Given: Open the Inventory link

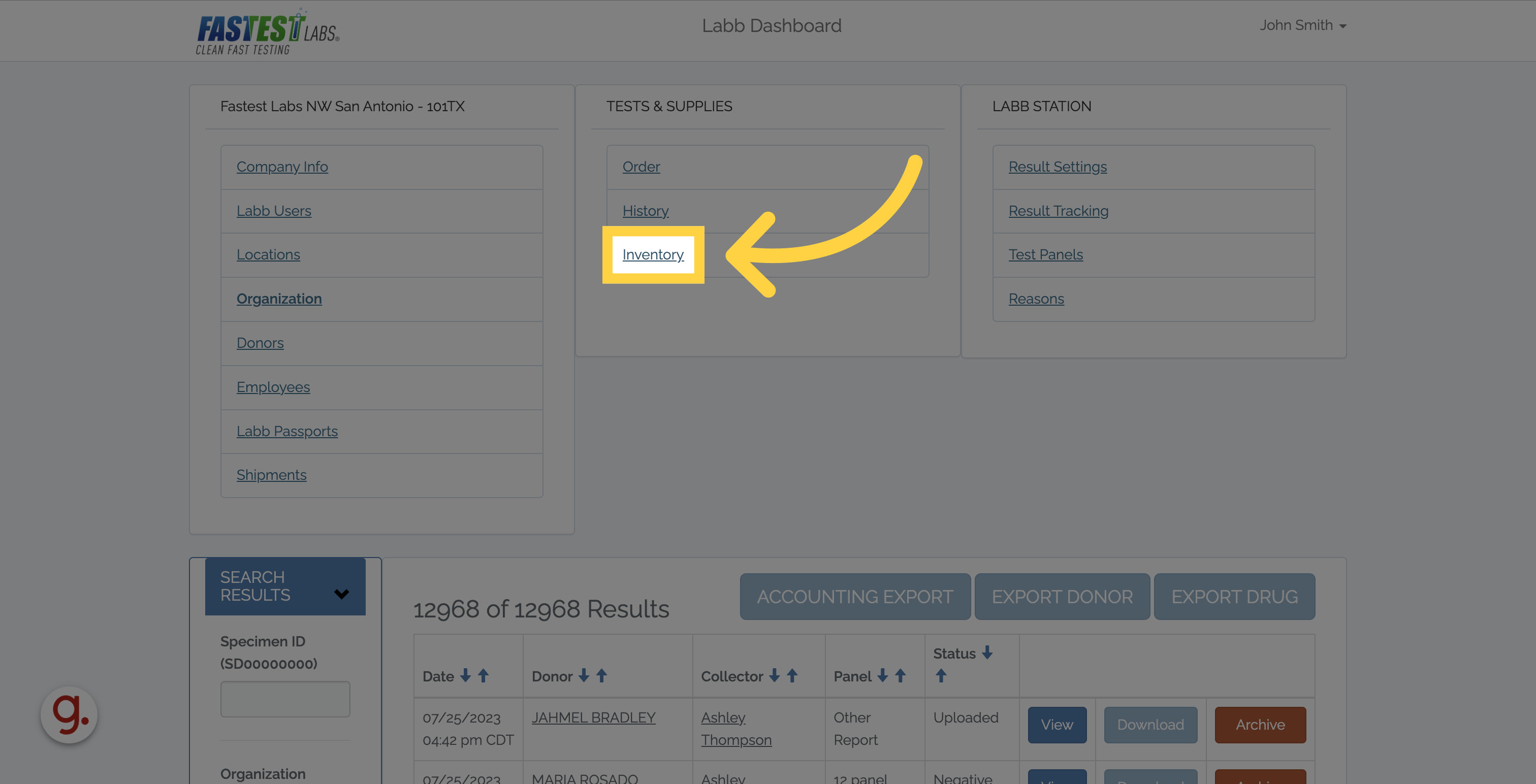Looking at the screenshot, I should coord(652,254).
